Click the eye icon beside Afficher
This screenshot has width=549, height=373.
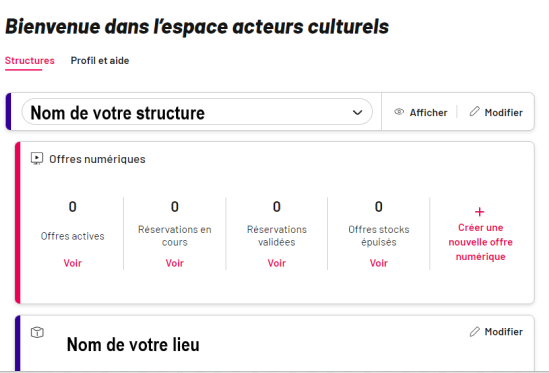(x=399, y=112)
